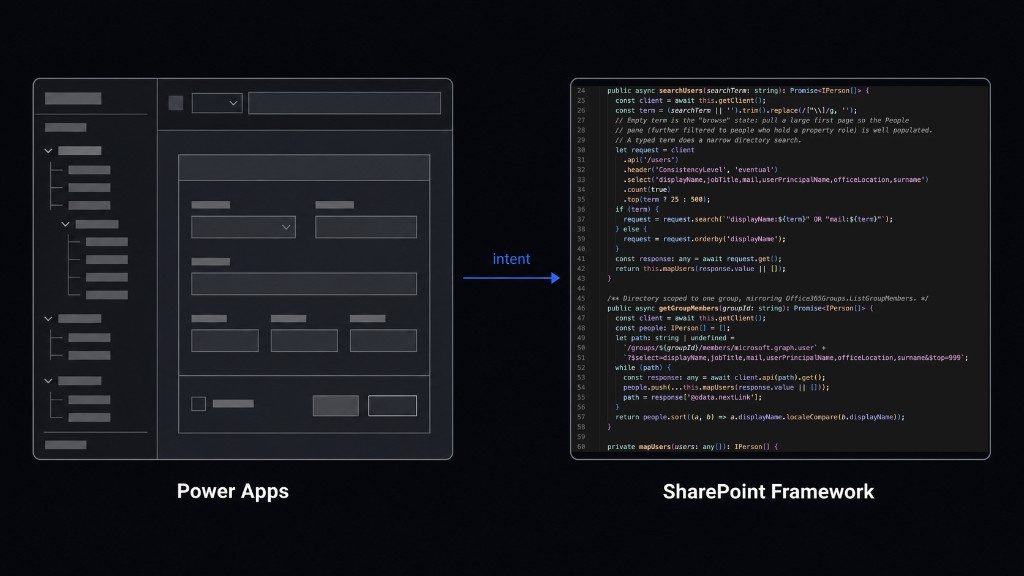1024x576 pixels.
Task: Click the ".count(true)" code line
Action: click(x=647, y=189)
